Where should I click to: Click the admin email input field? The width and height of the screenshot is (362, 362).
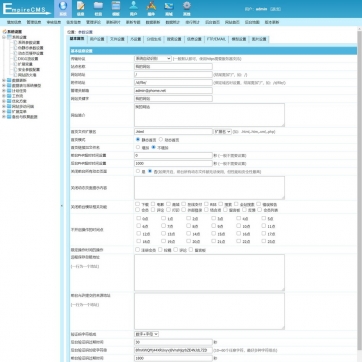point(173,90)
